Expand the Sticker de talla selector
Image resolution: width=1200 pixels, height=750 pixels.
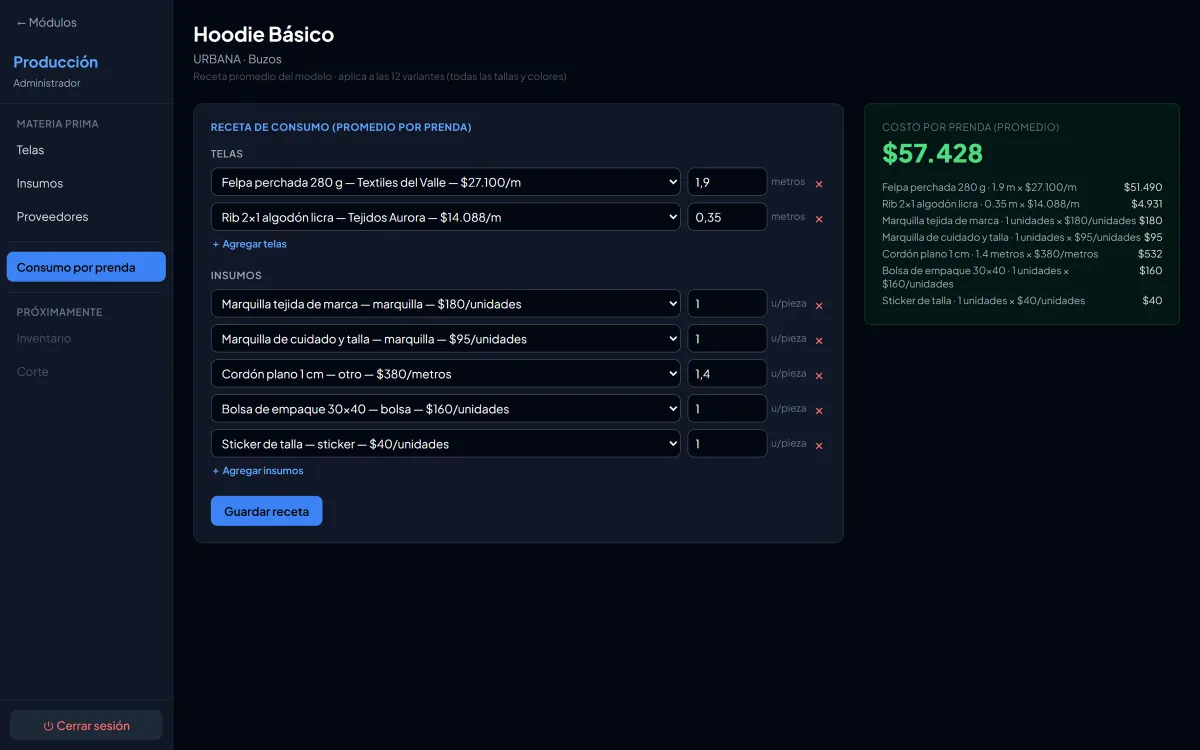pos(446,444)
